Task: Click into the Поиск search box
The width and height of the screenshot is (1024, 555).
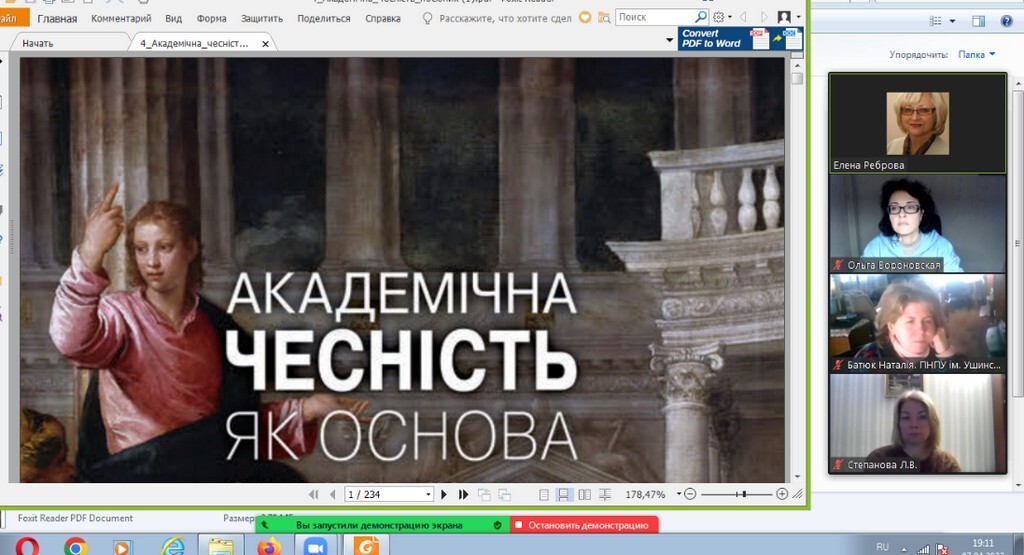Action: (x=655, y=17)
